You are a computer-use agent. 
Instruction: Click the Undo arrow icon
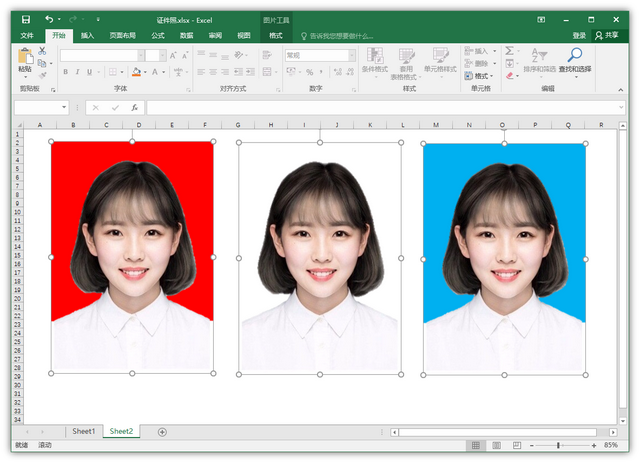tap(49, 19)
